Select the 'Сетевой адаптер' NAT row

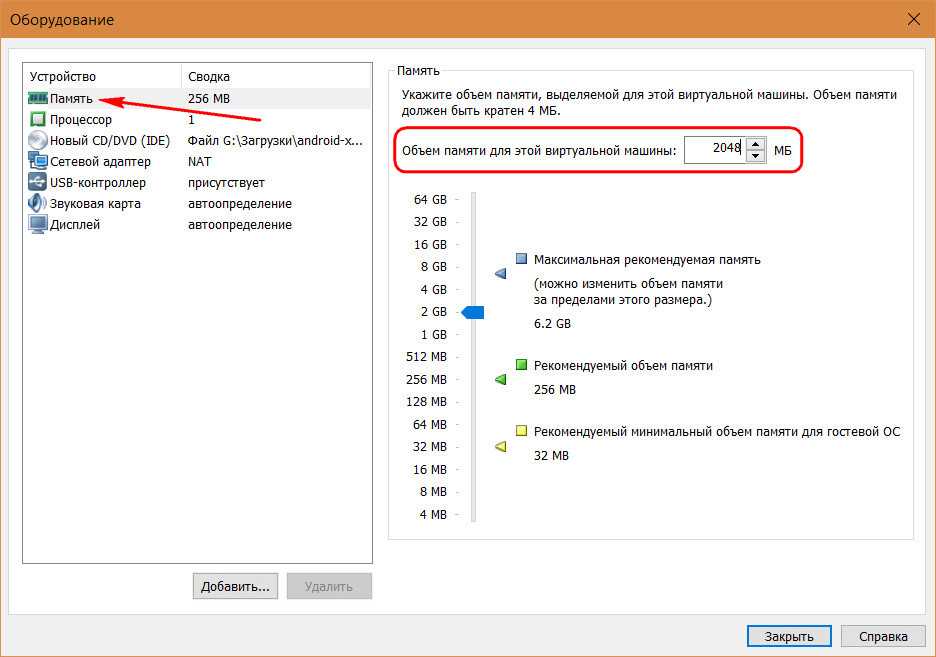click(100, 162)
